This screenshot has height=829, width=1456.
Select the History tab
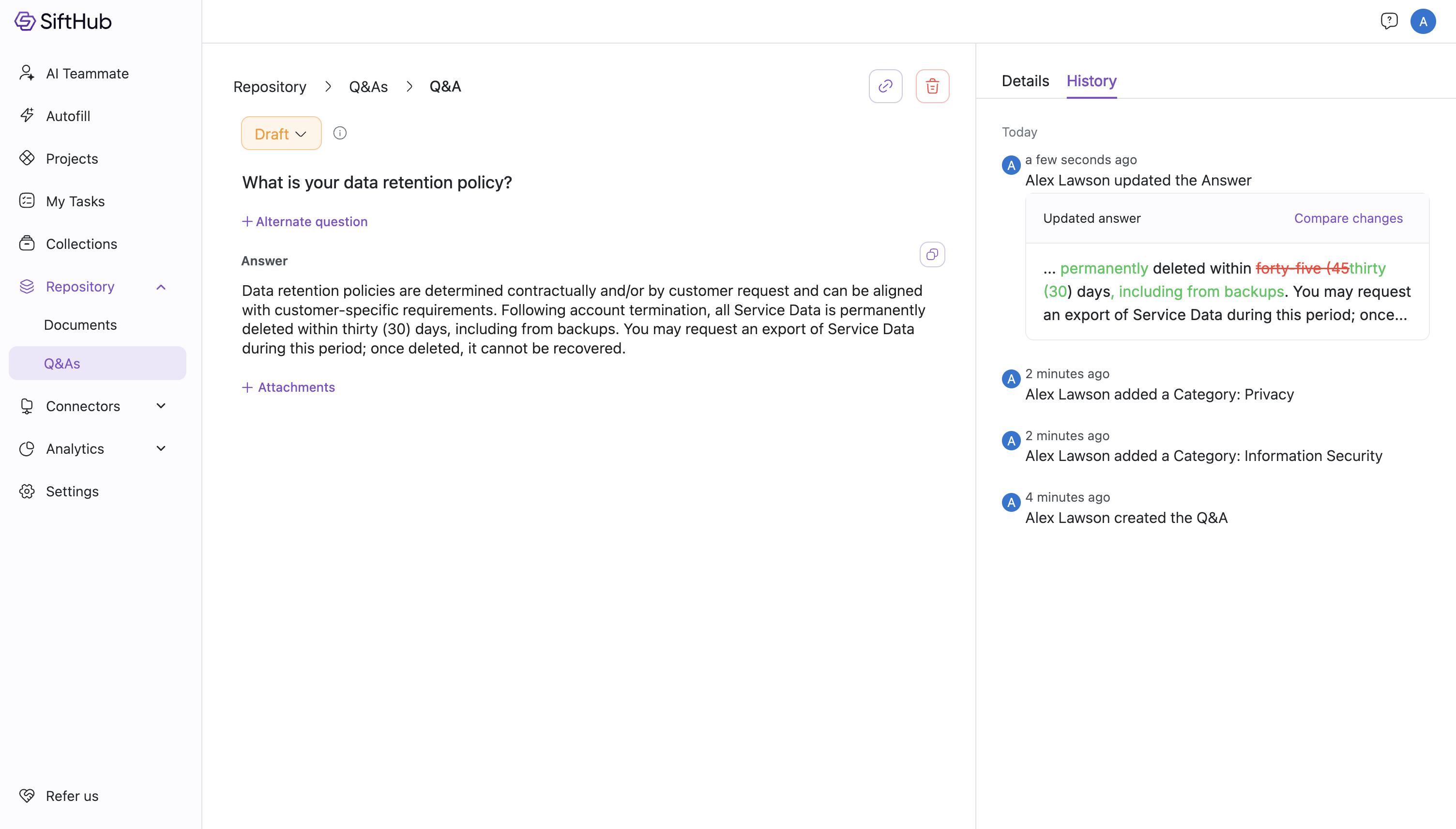(x=1092, y=81)
